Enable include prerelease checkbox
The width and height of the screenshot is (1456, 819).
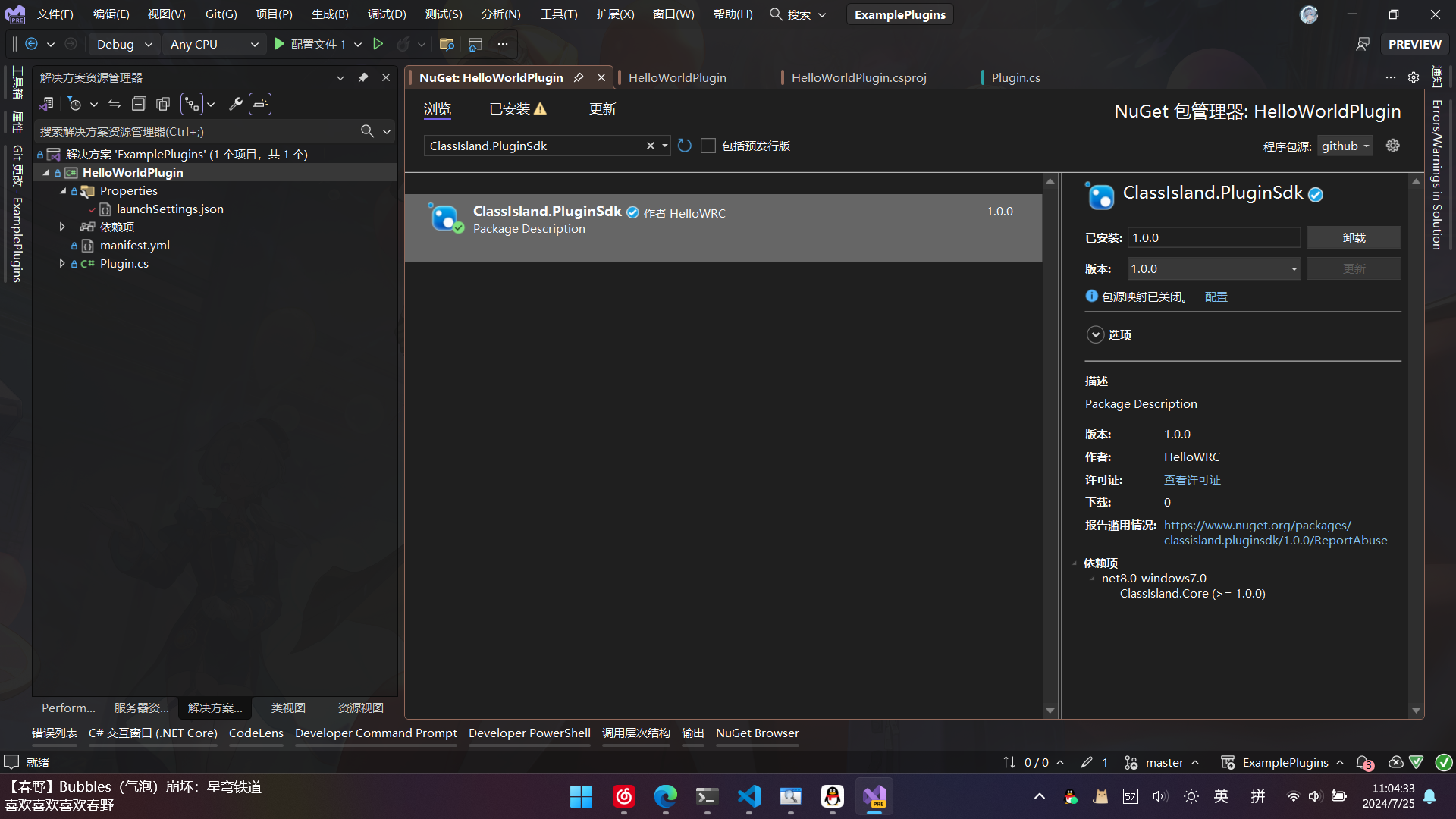click(708, 146)
